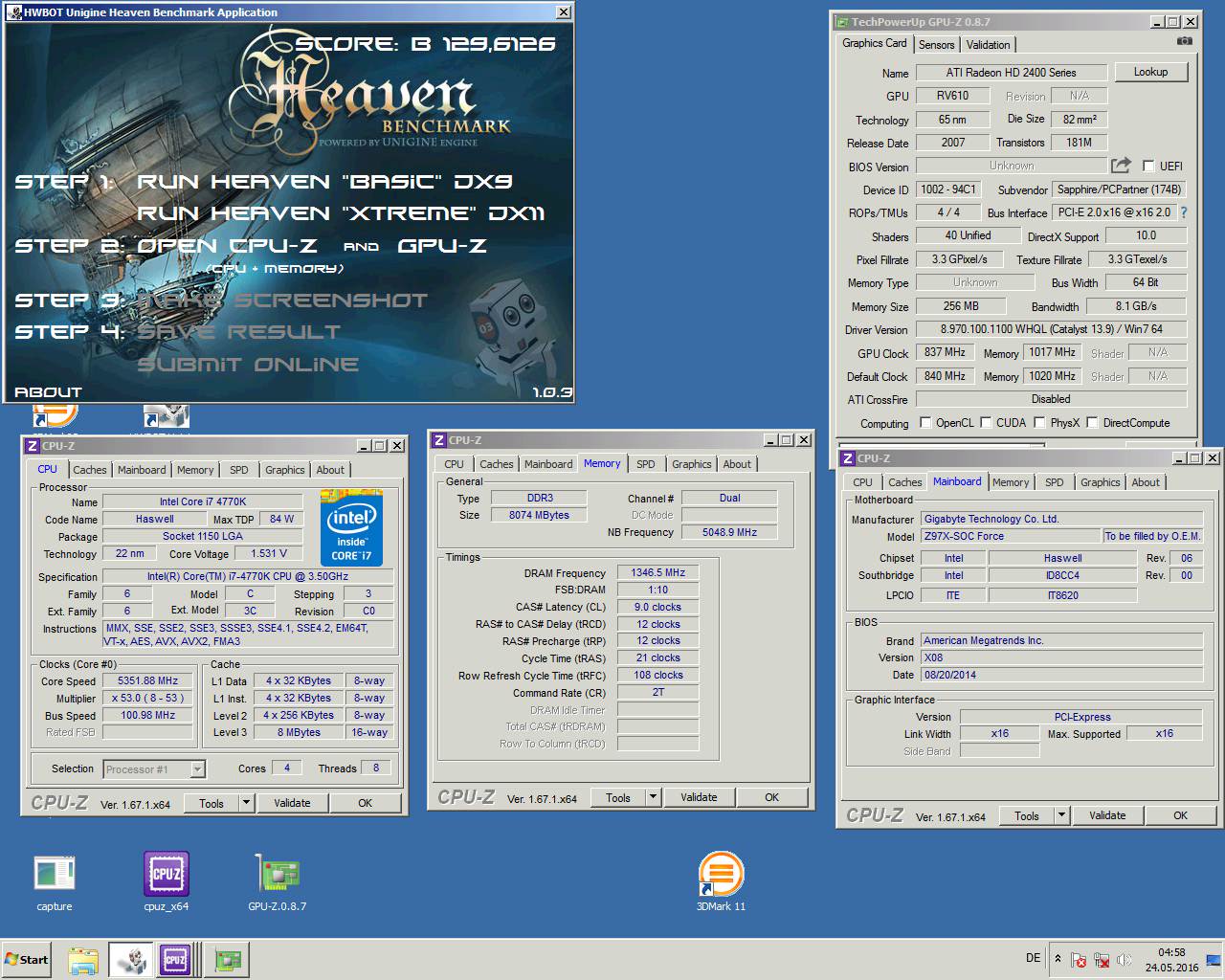Click OK in CPU-Z CPU window
The image size is (1225, 980).
click(x=365, y=803)
